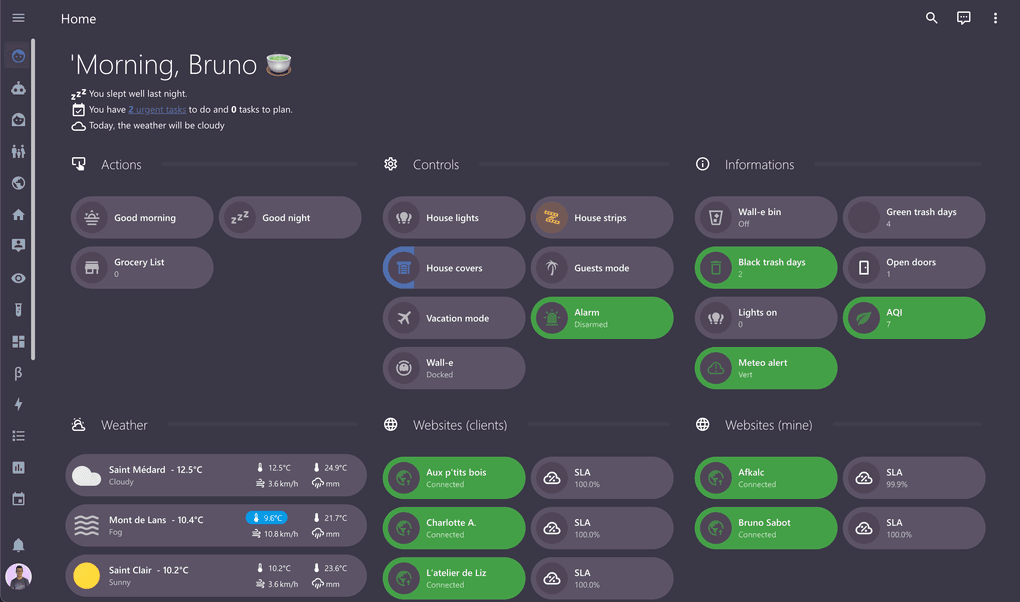Expand the House covers control

[x=453, y=267]
